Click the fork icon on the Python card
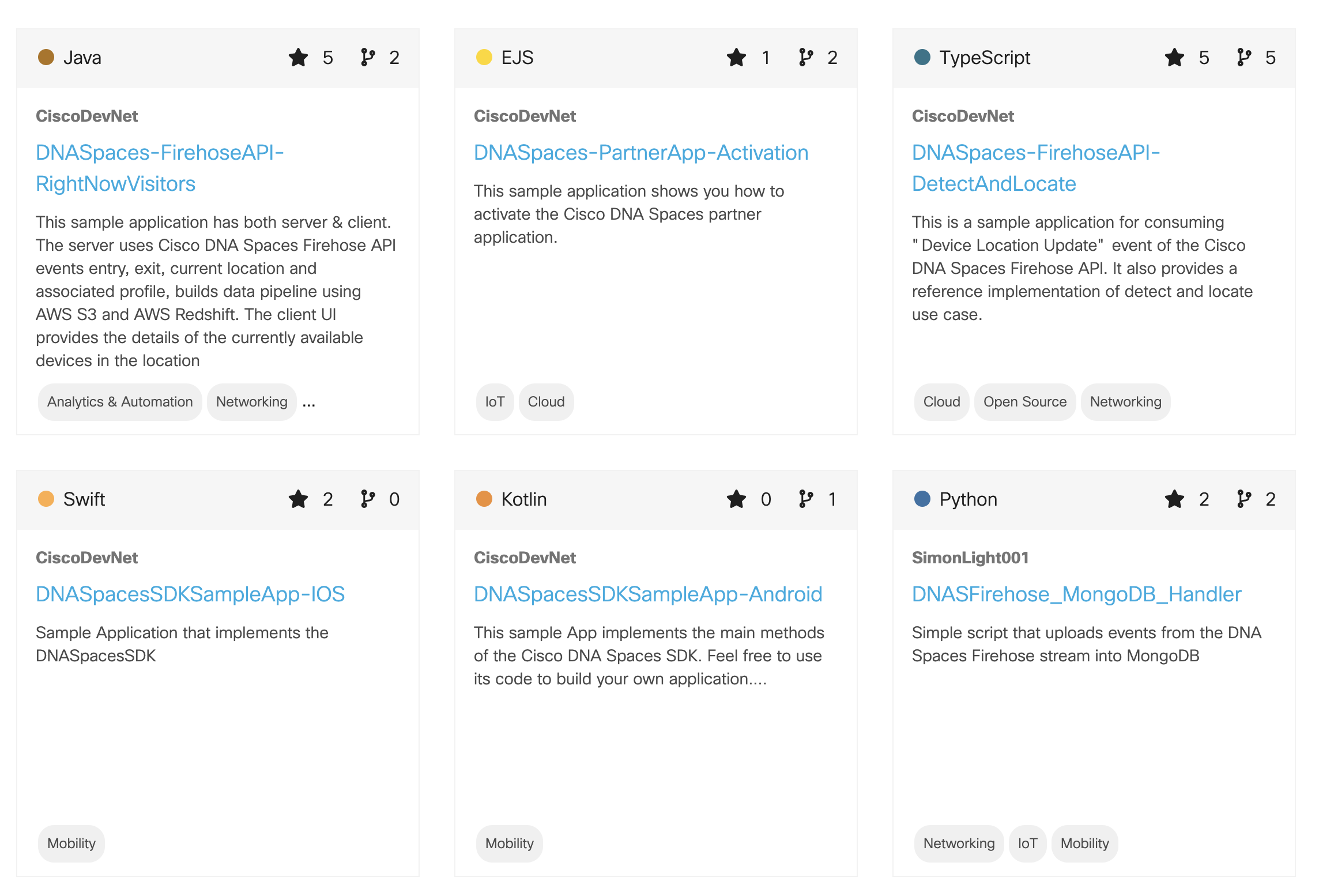Screen dimensions: 1319x896 tap(1243, 499)
